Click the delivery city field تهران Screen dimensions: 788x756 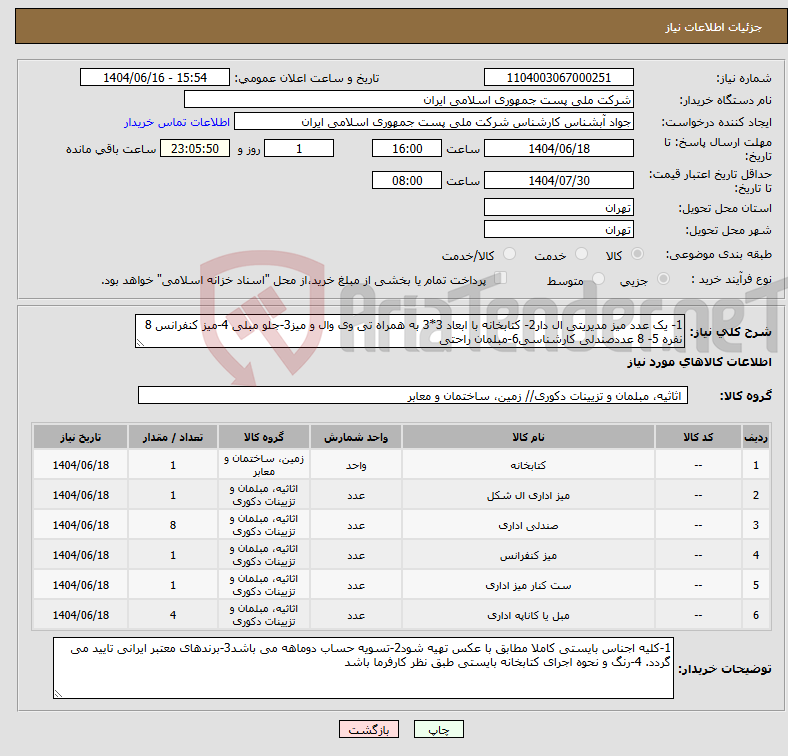point(558,229)
